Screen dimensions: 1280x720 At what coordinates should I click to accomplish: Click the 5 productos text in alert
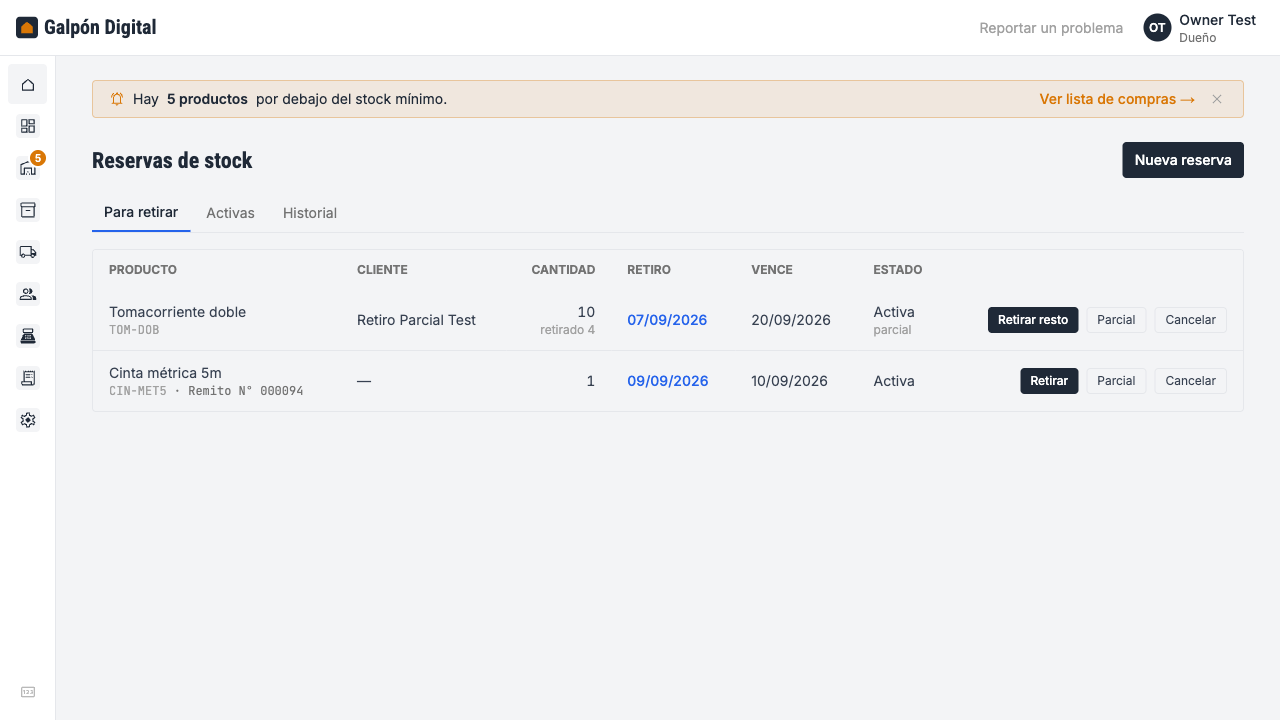(x=207, y=99)
